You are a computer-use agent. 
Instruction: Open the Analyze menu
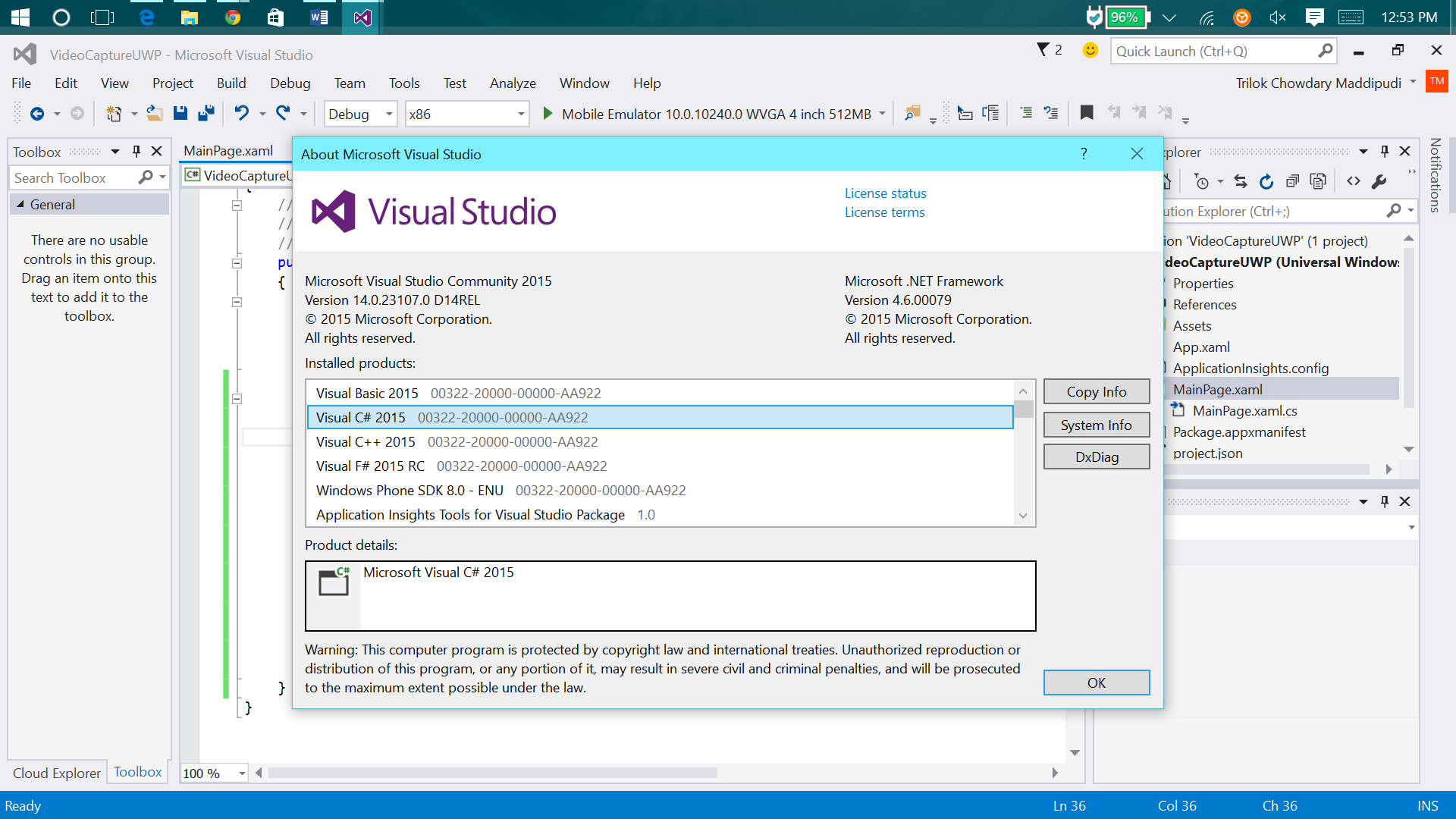click(513, 83)
